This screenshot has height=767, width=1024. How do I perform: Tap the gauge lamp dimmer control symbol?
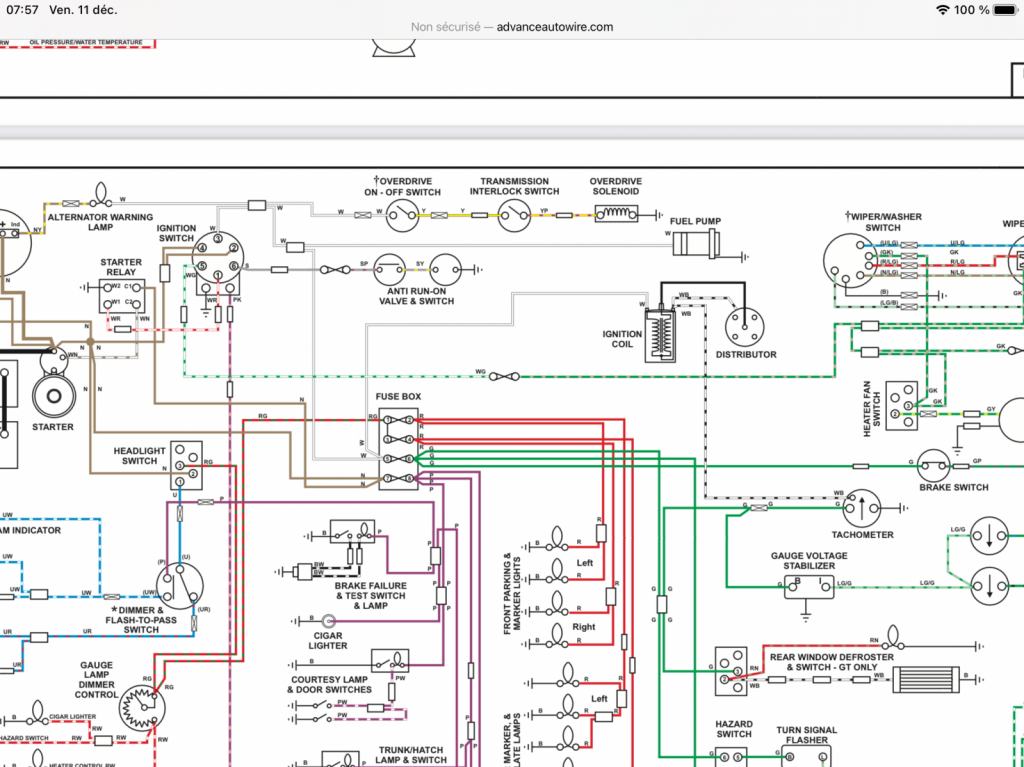[x=142, y=706]
